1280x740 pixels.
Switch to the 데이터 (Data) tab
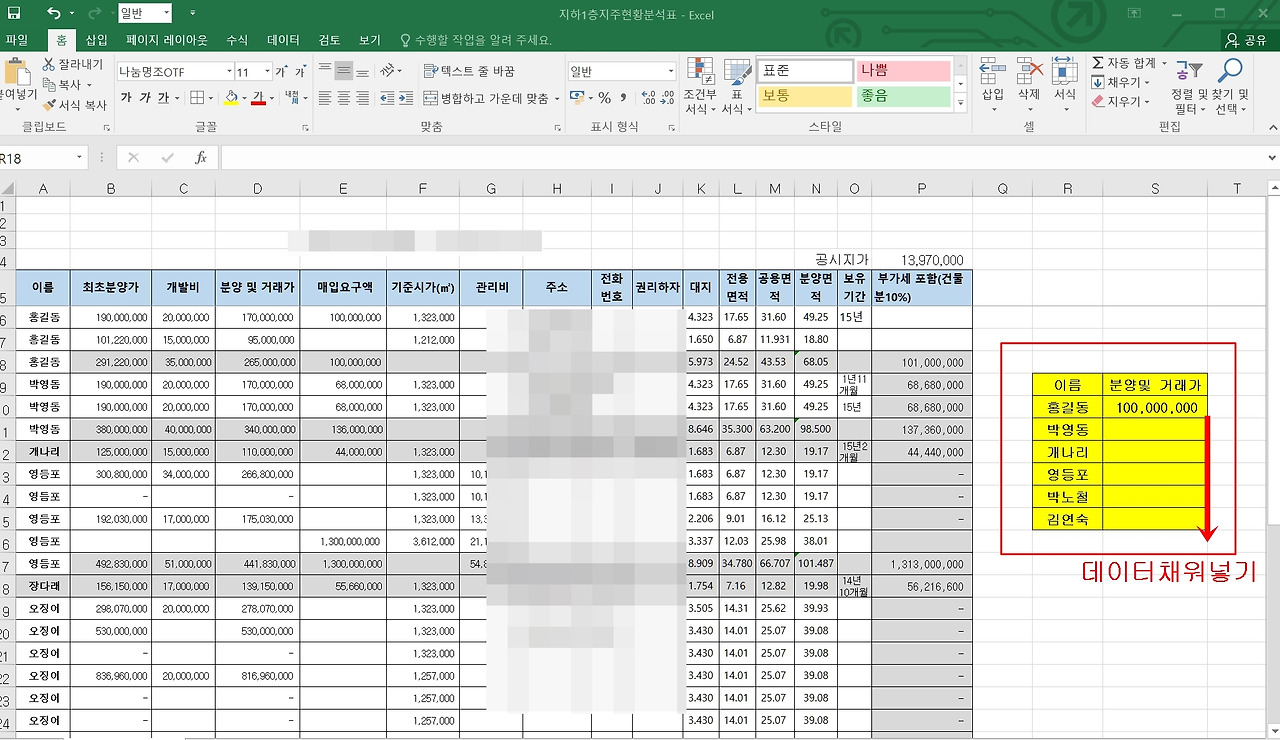coord(283,40)
